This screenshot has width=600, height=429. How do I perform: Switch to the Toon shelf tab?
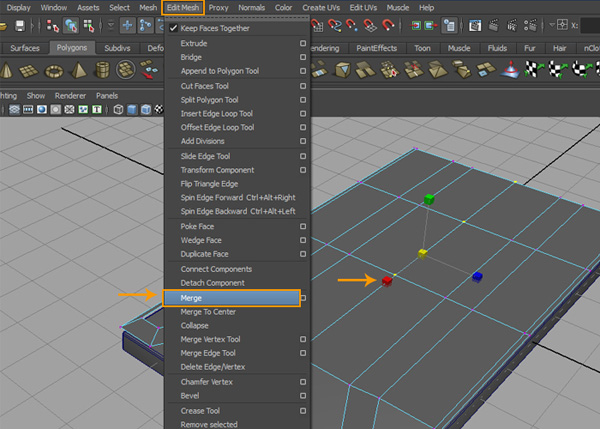click(422, 48)
